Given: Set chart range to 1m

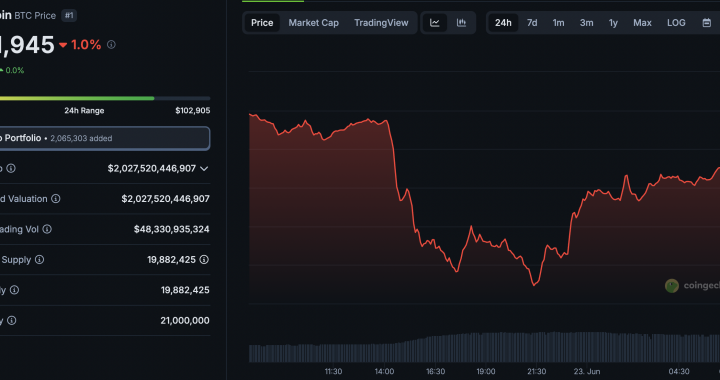Looking at the screenshot, I should [x=558, y=22].
